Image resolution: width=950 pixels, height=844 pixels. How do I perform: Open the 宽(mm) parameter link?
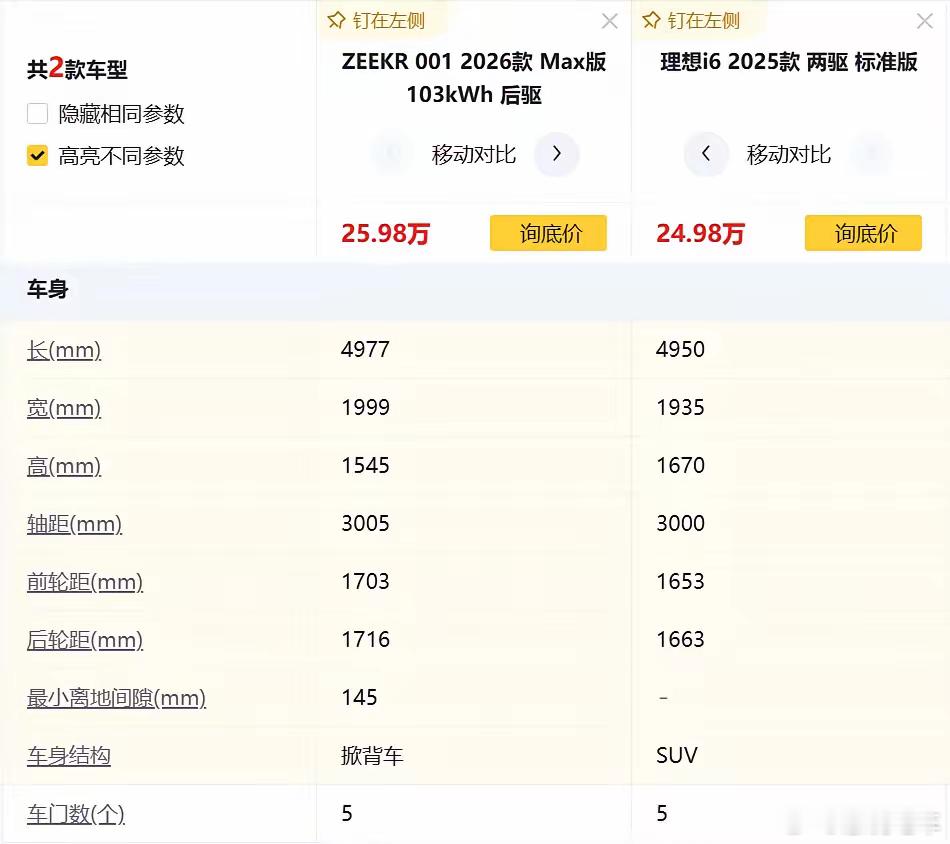[64, 408]
